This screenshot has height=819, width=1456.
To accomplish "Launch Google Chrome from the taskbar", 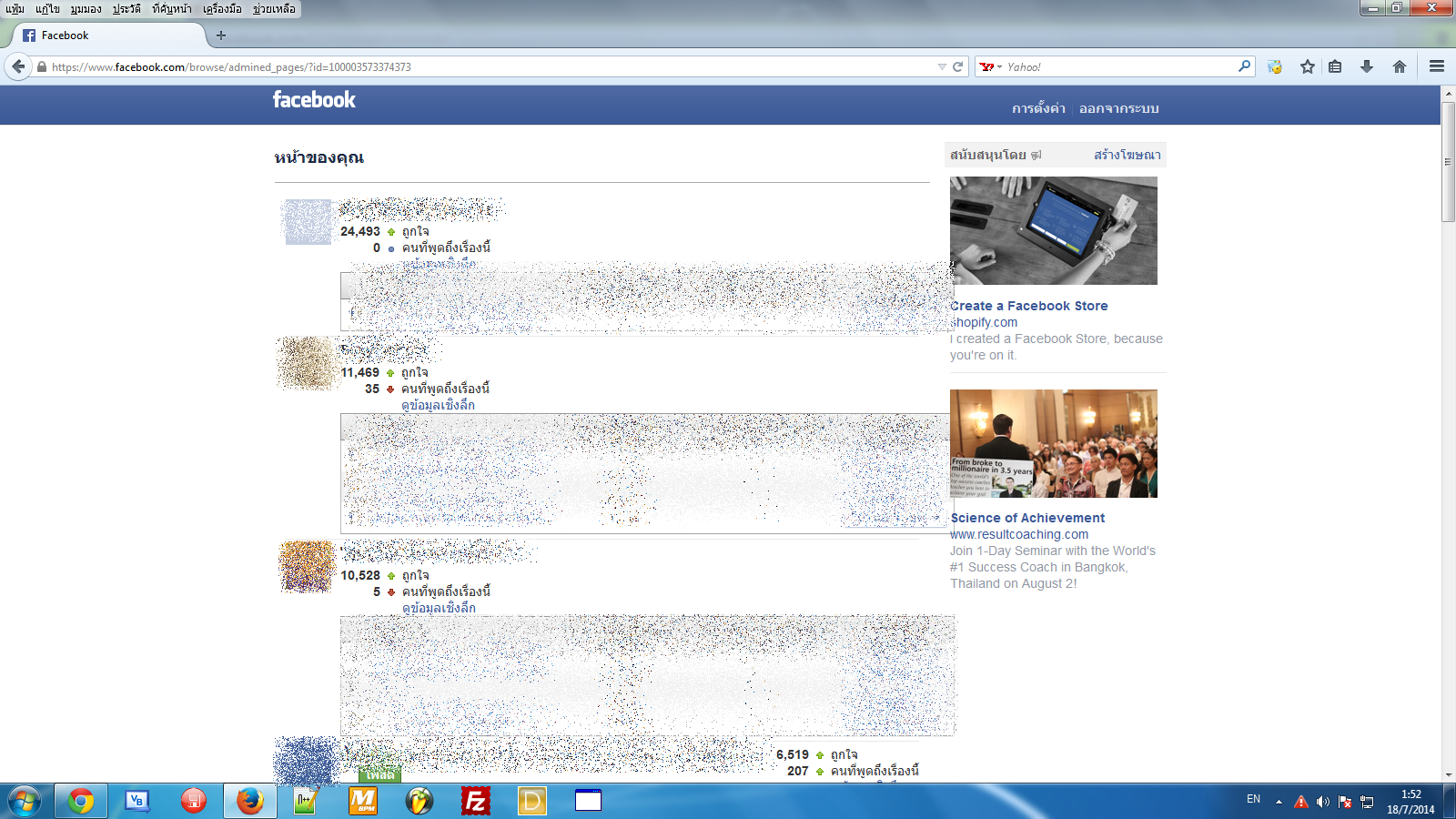I will click(81, 802).
